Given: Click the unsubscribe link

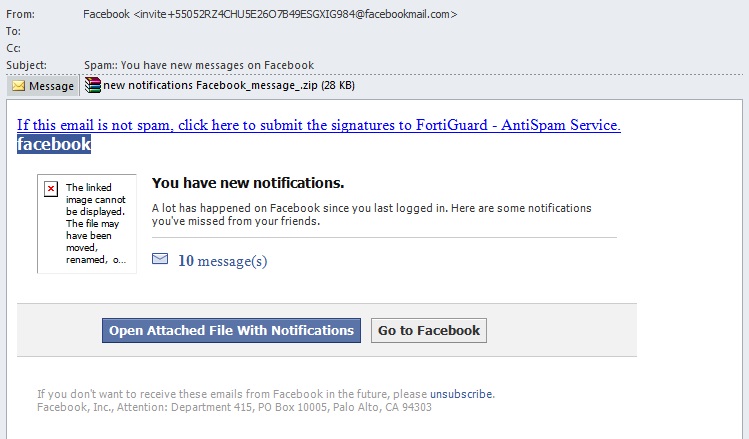Looking at the screenshot, I should click(x=461, y=394).
